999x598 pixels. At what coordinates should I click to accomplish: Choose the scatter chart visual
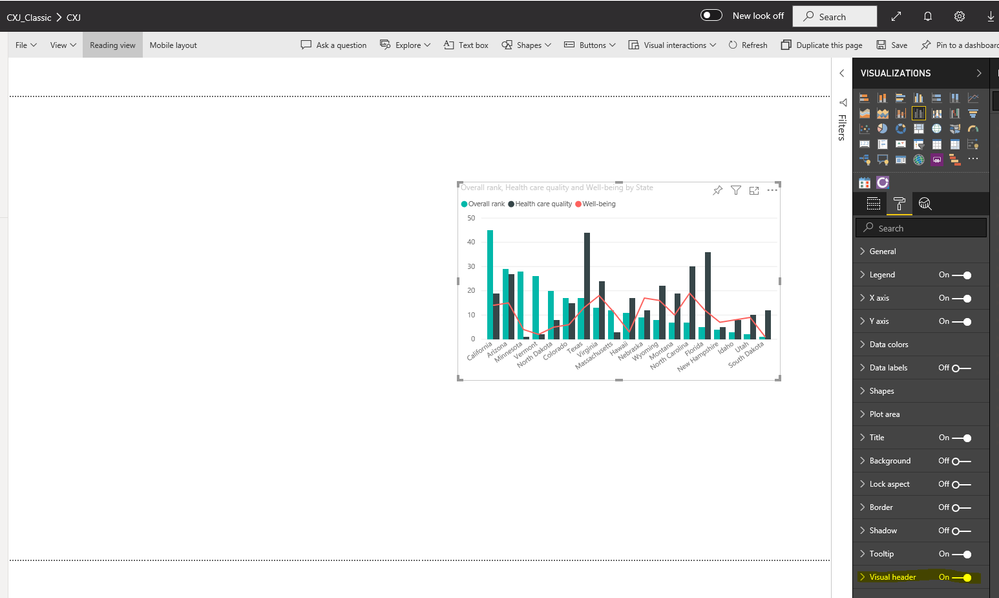(x=865, y=129)
